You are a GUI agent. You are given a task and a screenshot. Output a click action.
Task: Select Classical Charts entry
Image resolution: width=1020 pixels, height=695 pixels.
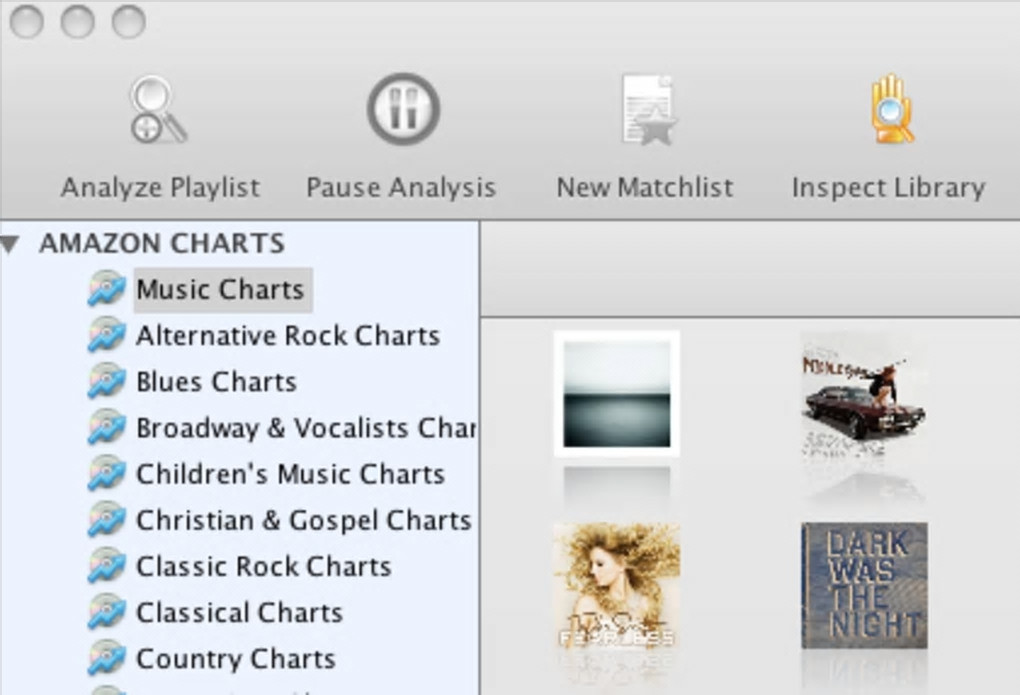[x=239, y=613]
